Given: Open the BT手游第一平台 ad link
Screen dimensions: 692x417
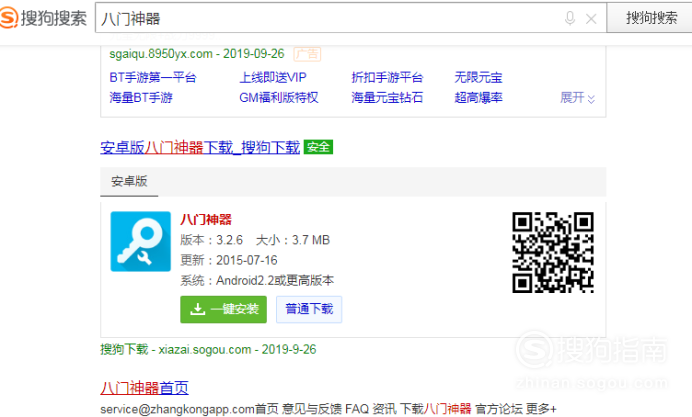Looking at the screenshot, I should coord(153,78).
